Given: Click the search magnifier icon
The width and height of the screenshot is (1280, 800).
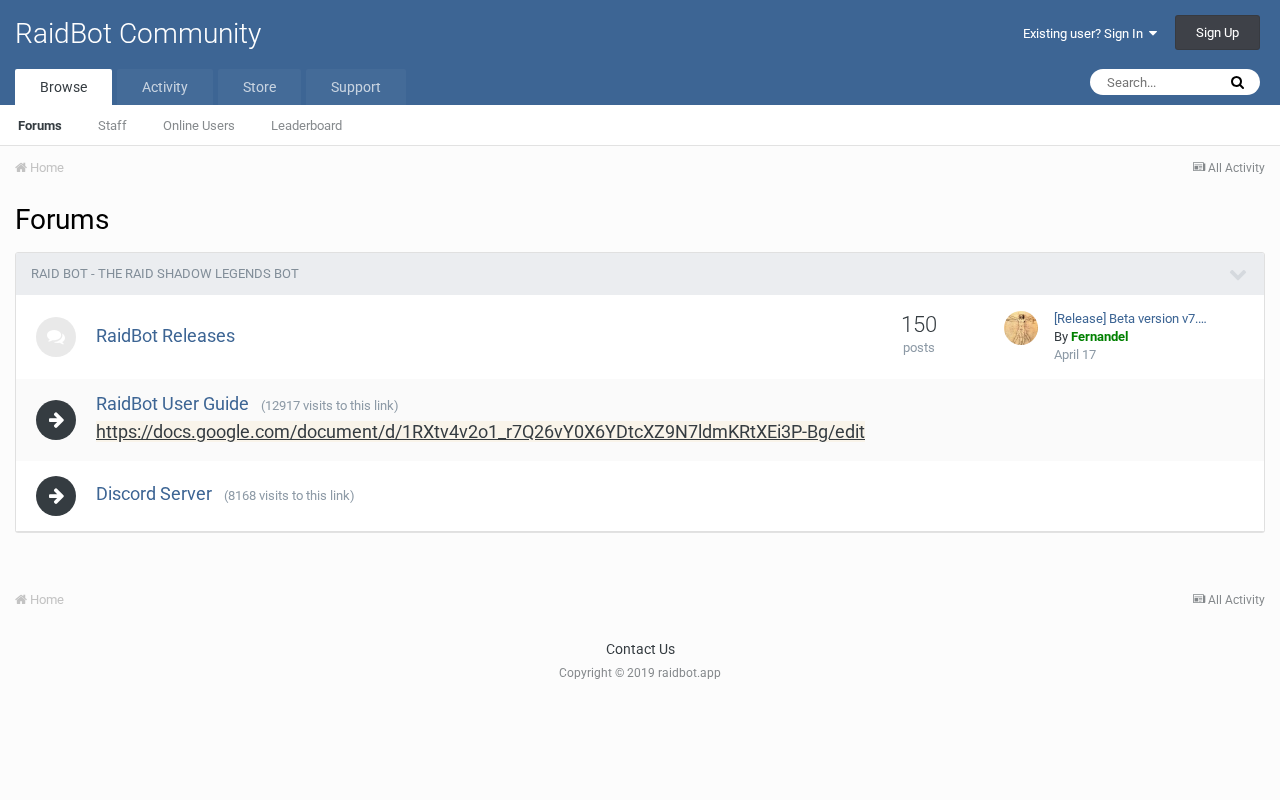Looking at the screenshot, I should pyautogui.click(x=1237, y=83).
